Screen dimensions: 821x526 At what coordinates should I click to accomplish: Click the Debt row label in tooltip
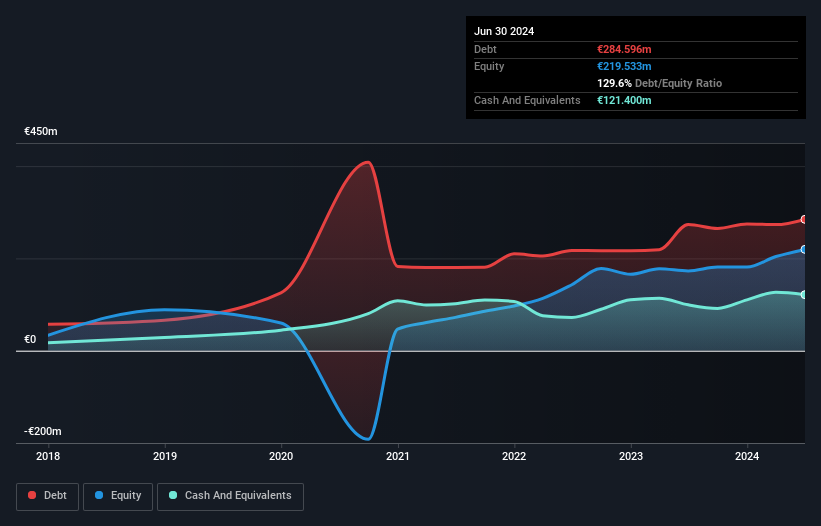click(485, 49)
